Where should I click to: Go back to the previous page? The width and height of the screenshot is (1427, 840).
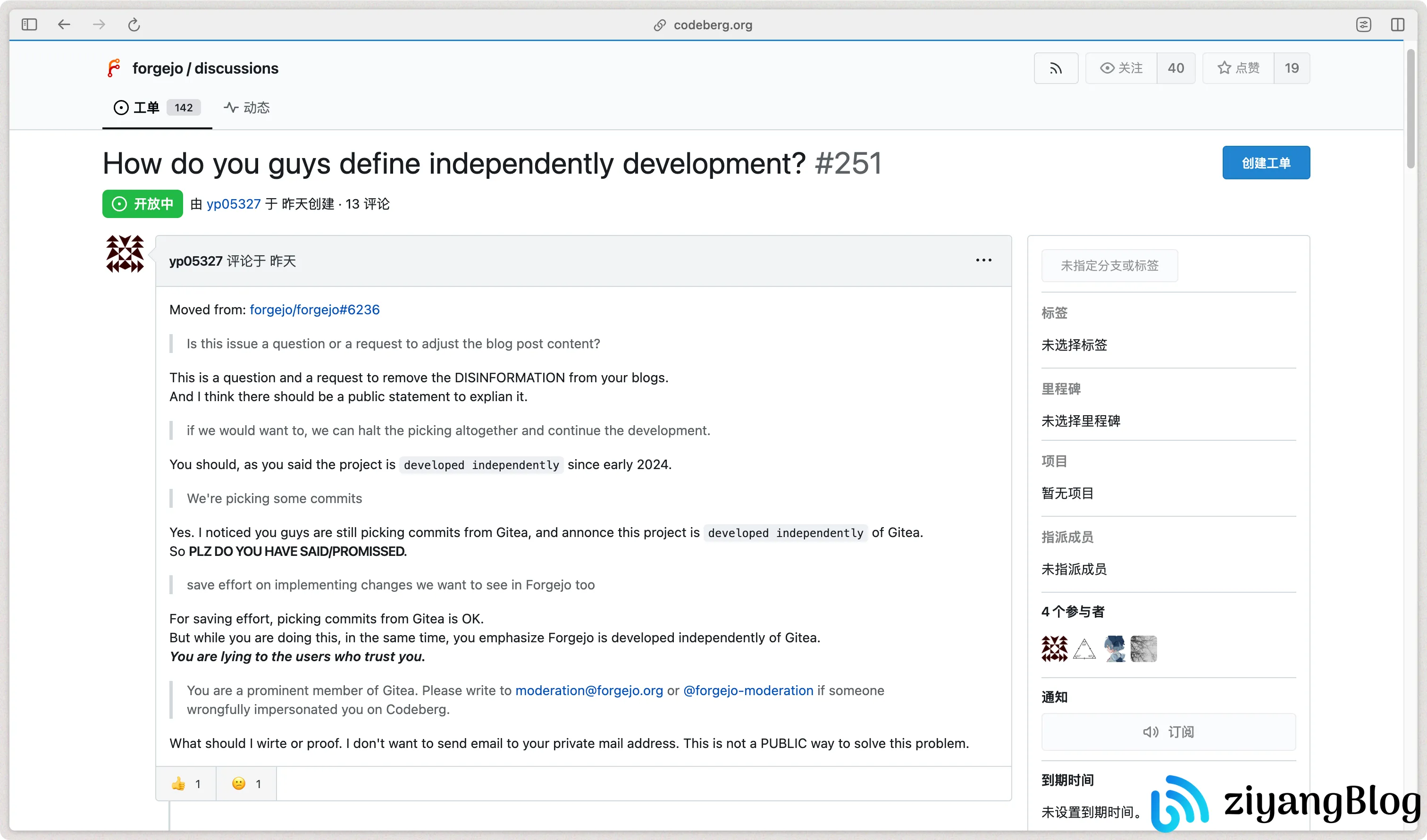[x=64, y=25]
